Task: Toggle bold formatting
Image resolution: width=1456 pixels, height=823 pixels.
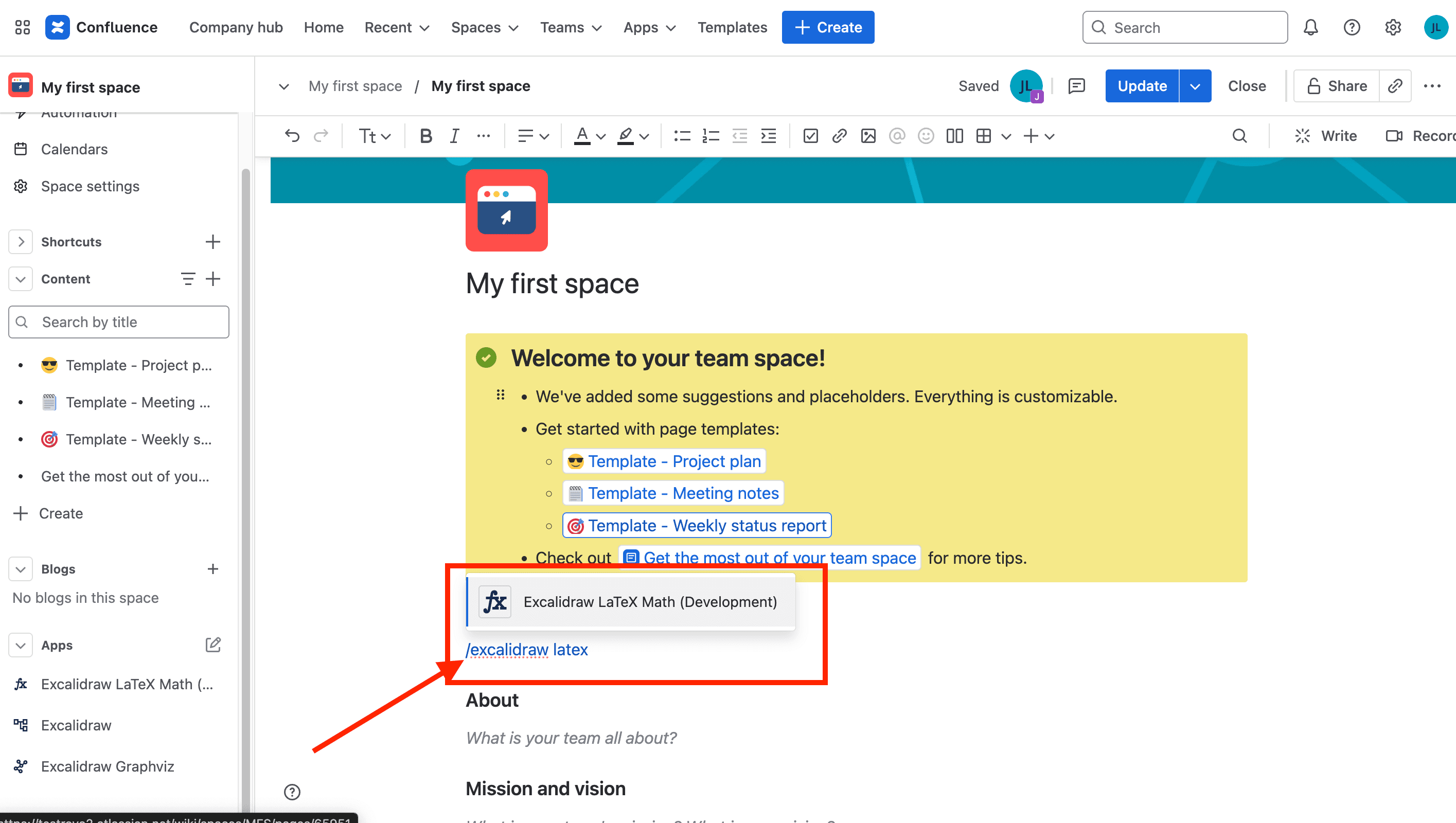Action: coord(426,136)
